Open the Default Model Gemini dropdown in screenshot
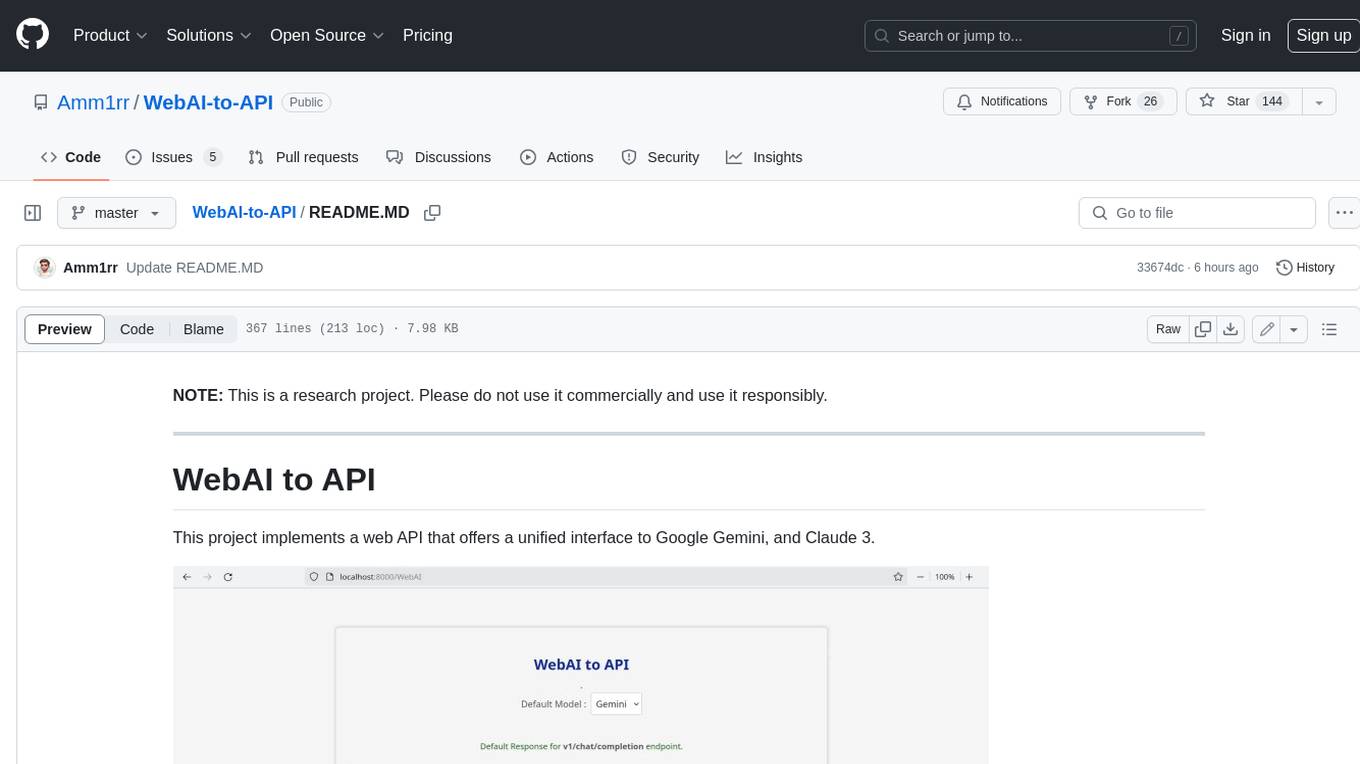Image resolution: width=1360 pixels, height=764 pixels. pyautogui.click(x=616, y=704)
